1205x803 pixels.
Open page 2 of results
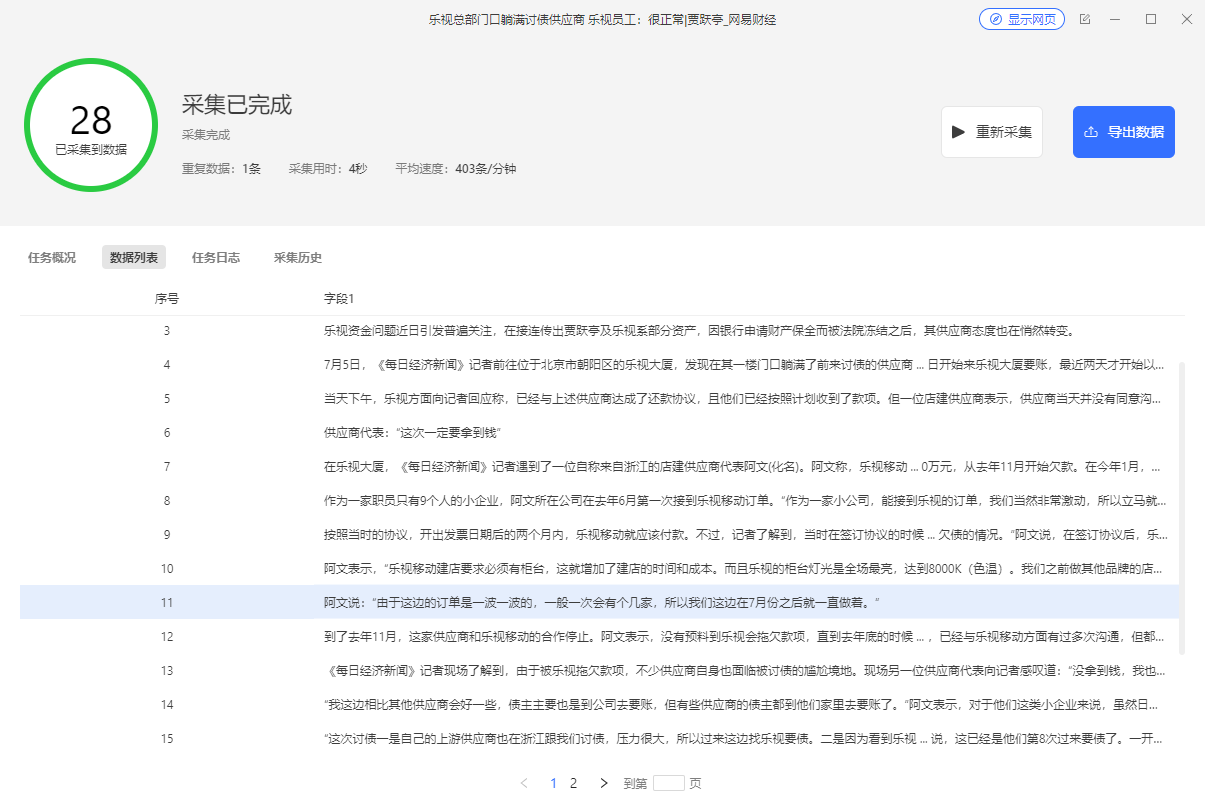click(x=573, y=783)
